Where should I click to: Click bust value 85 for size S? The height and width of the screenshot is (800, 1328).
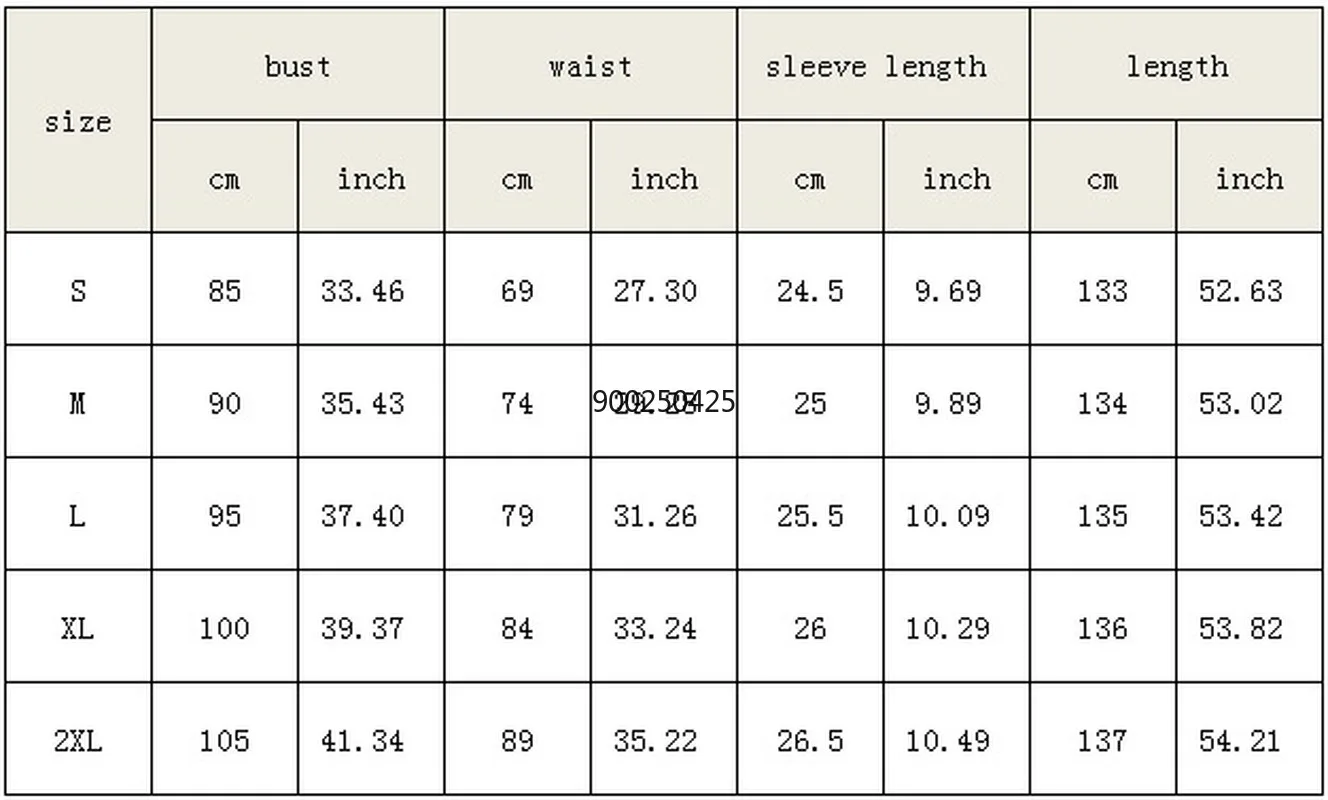(224, 291)
